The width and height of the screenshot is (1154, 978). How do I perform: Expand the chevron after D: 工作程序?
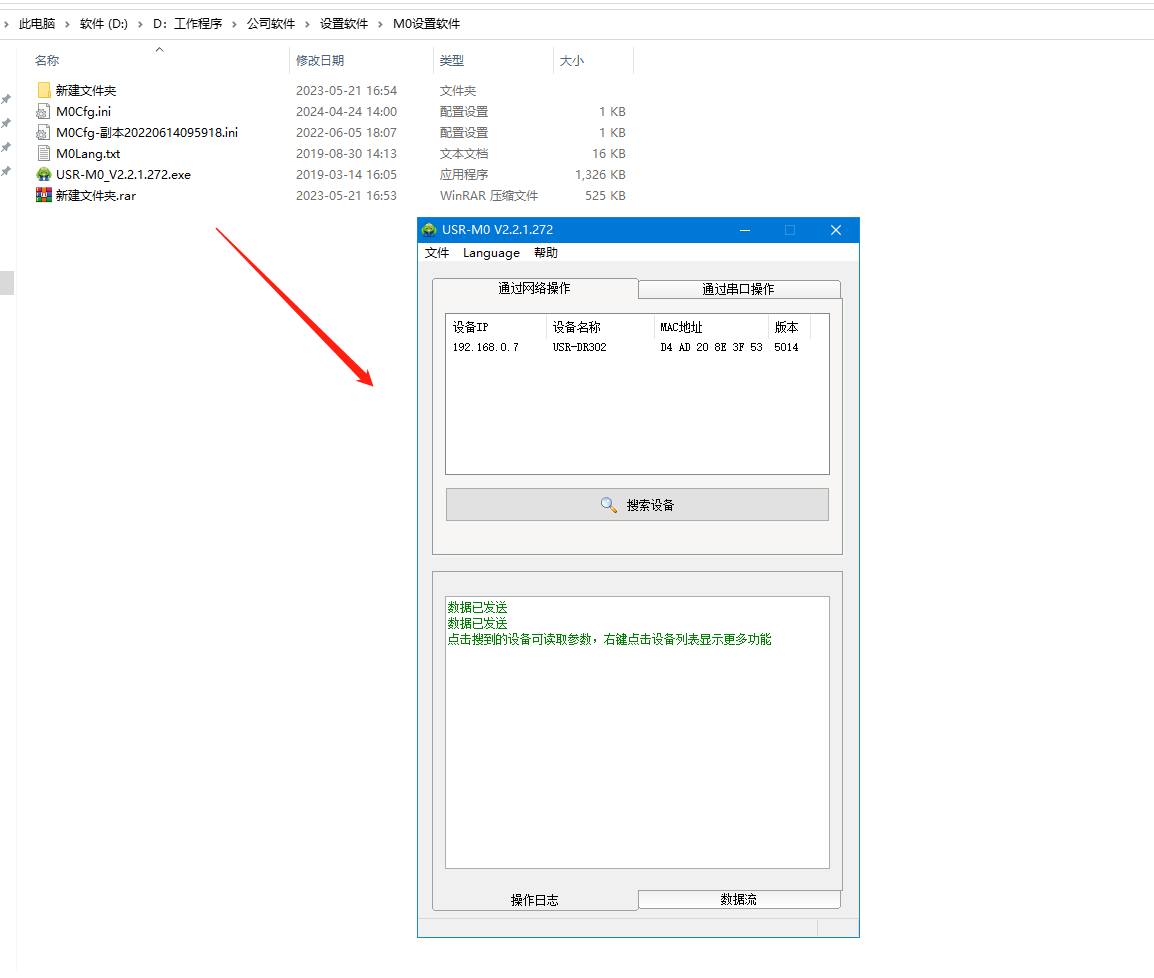pyautogui.click(x=235, y=24)
